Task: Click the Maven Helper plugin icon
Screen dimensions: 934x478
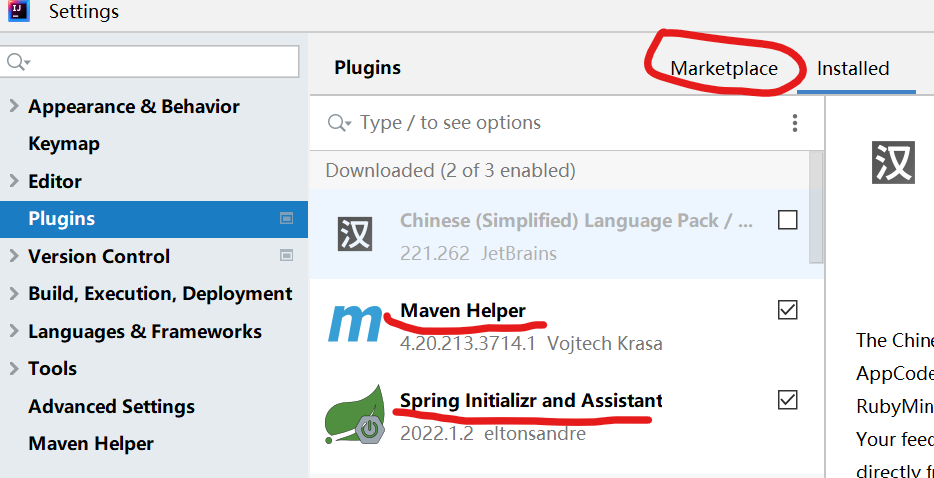Action: 355,323
